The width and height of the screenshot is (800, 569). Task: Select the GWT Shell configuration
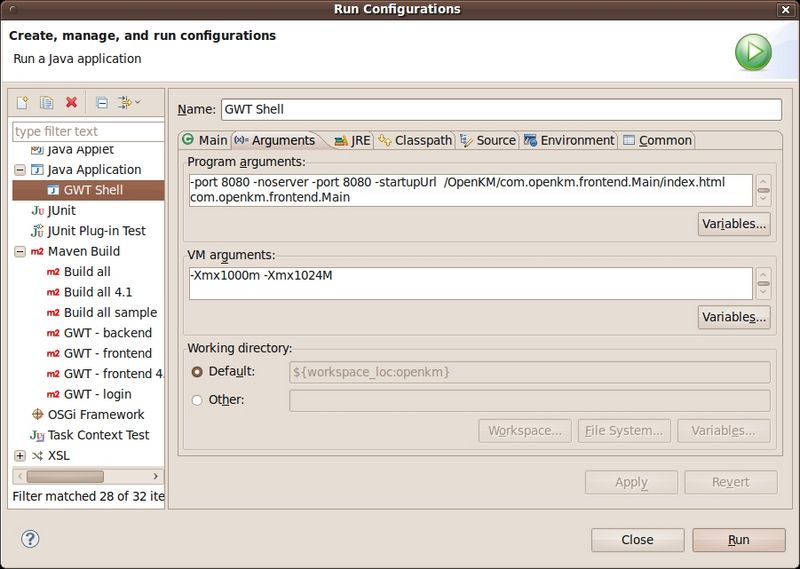click(x=88, y=190)
